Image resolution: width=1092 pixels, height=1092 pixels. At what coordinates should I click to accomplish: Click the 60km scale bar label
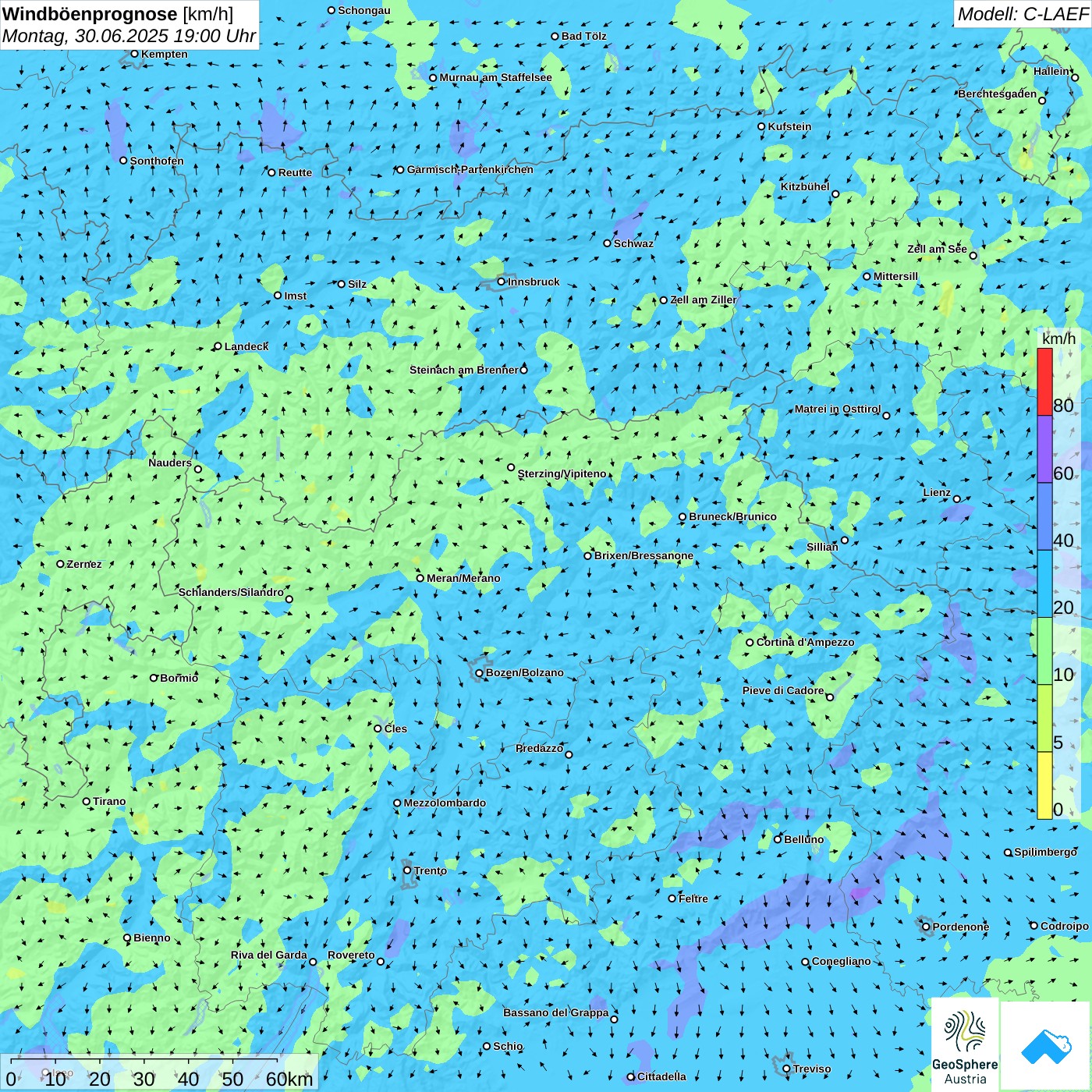tap(289, 1079)
